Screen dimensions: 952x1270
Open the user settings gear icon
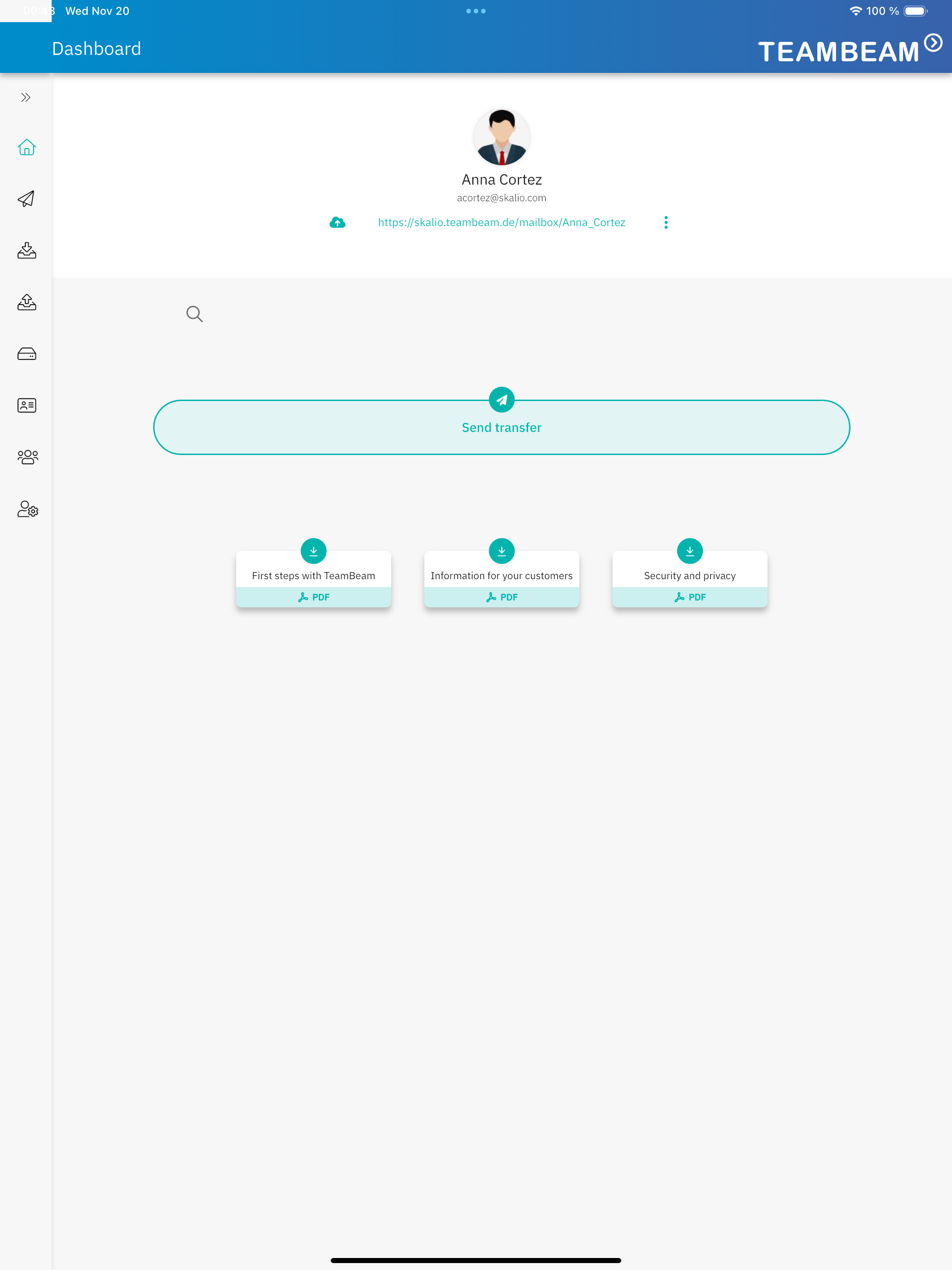28,509
